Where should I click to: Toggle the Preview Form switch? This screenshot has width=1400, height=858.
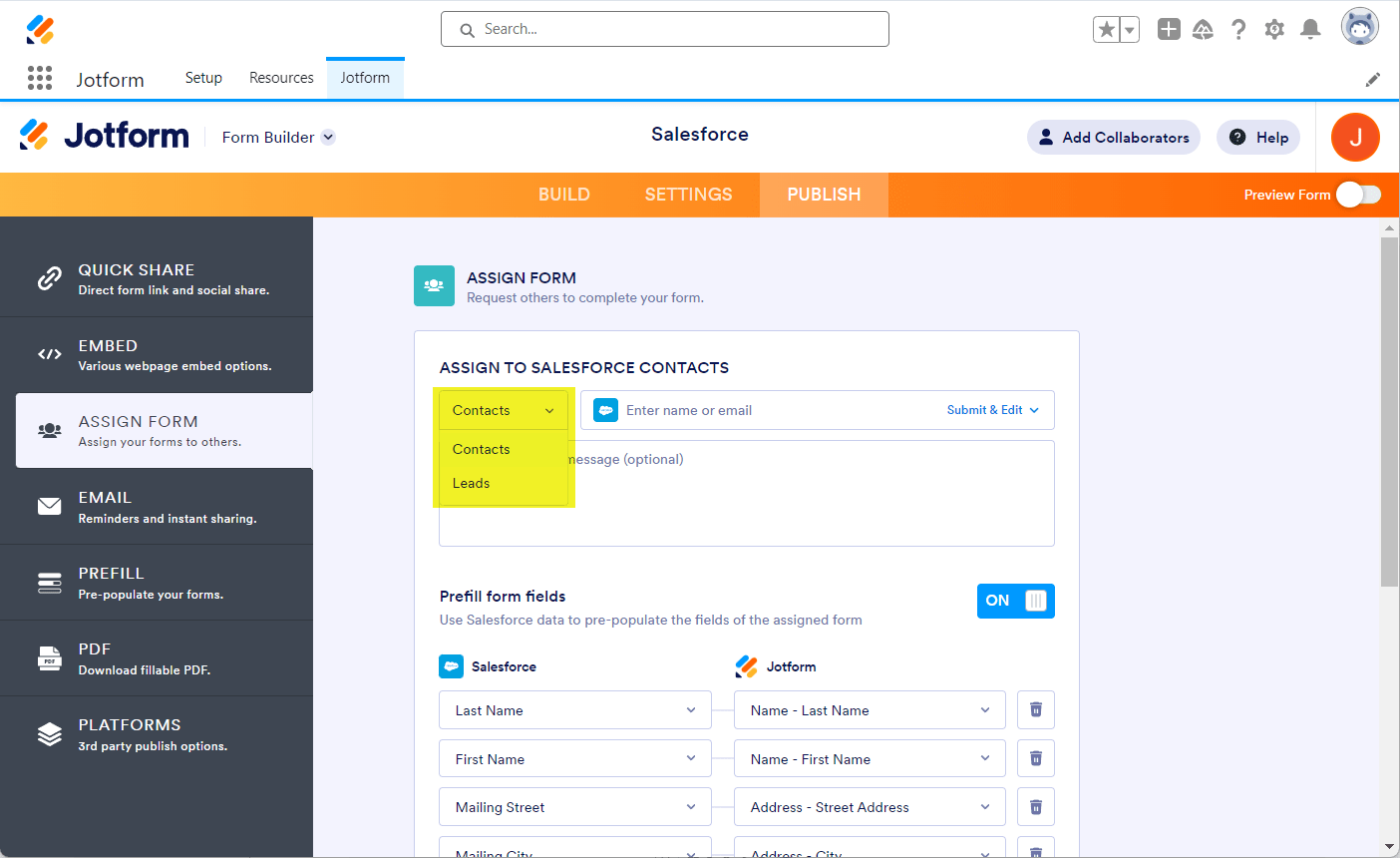[x=1358, y=195]
